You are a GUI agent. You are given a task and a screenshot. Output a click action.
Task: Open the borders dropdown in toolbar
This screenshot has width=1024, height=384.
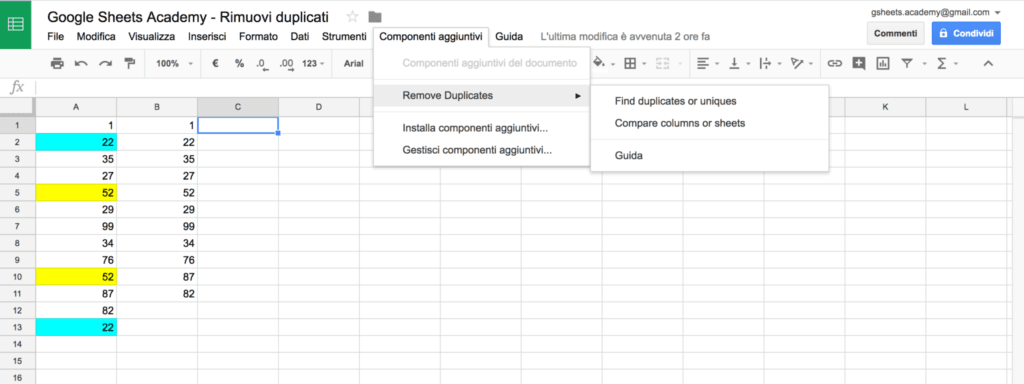point(633,63)
